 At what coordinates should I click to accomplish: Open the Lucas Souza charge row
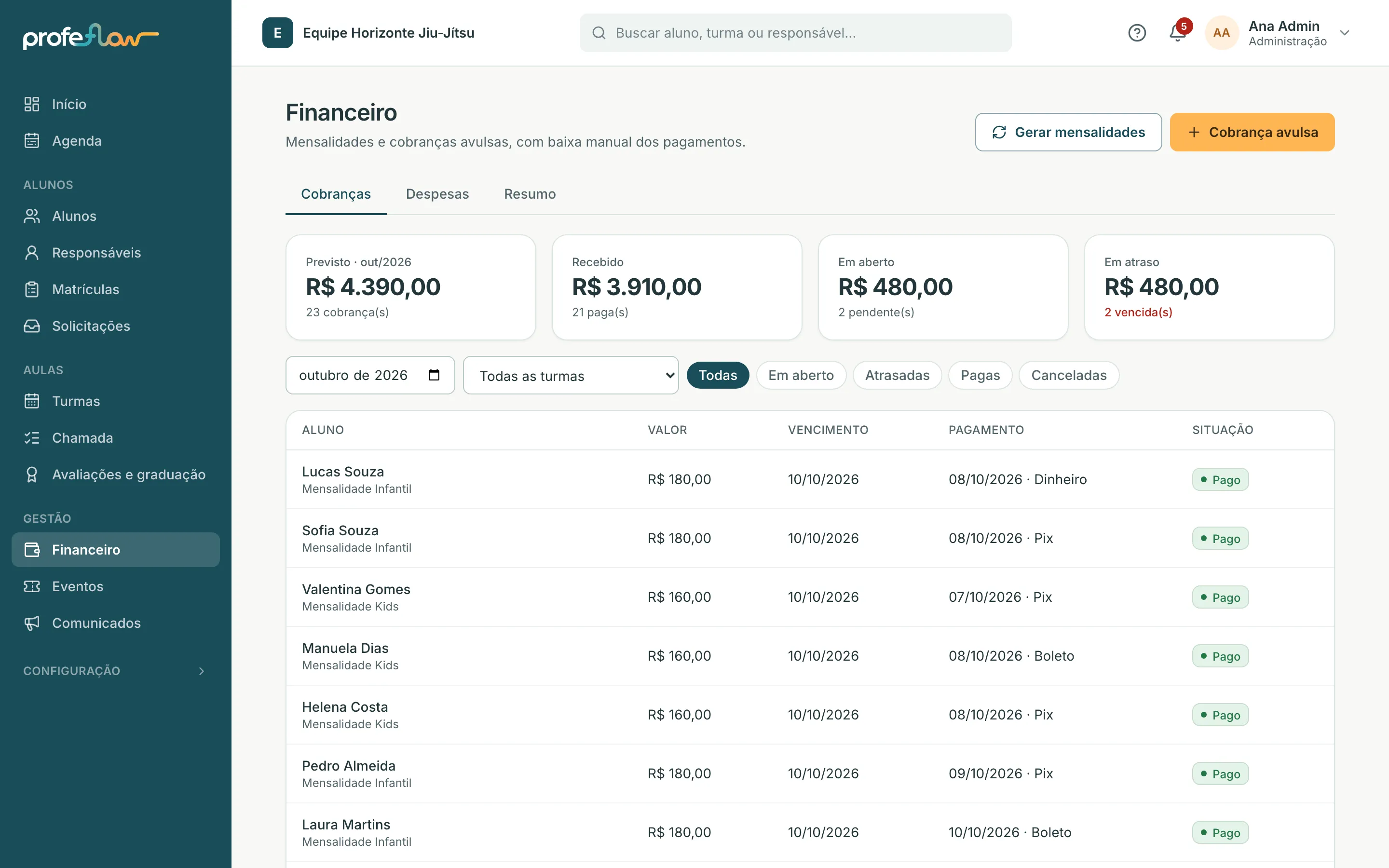click(810, 479)
